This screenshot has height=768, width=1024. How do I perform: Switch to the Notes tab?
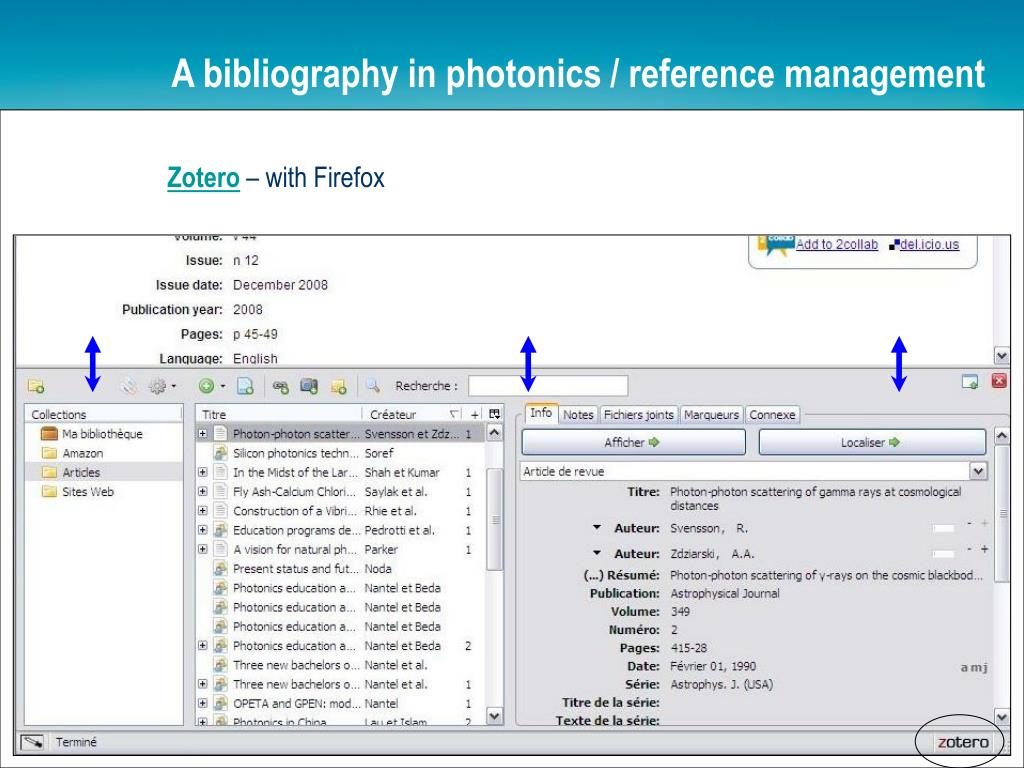point(578,415)
